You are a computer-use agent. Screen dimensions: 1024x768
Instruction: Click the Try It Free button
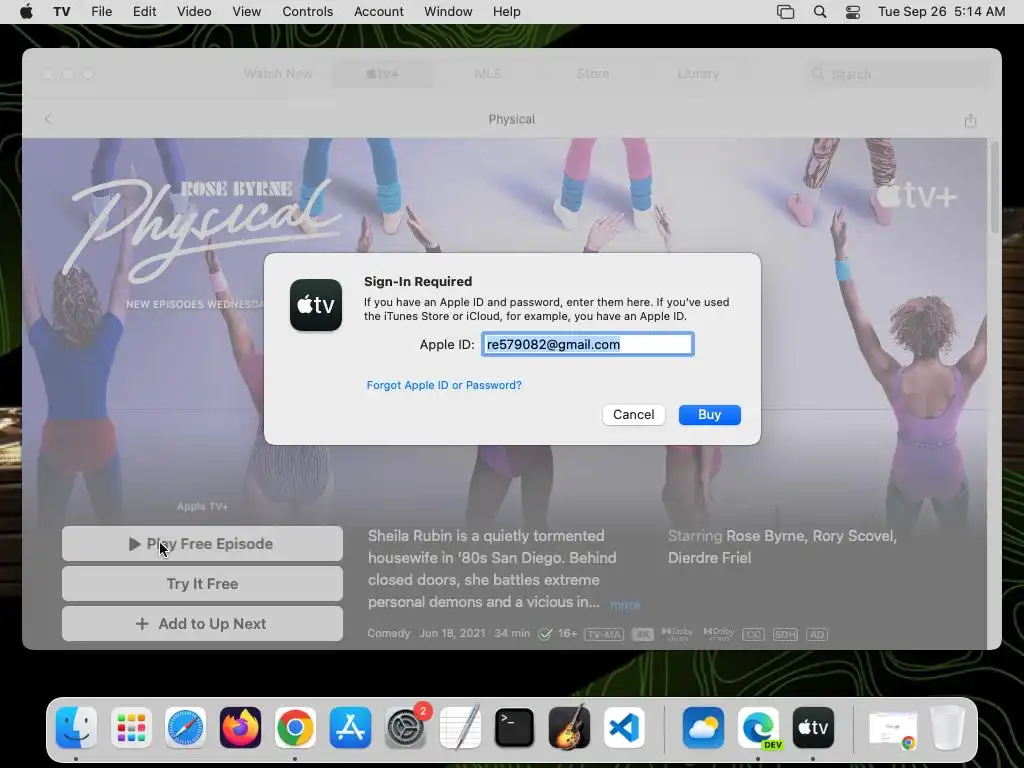[x=202, y=584]
